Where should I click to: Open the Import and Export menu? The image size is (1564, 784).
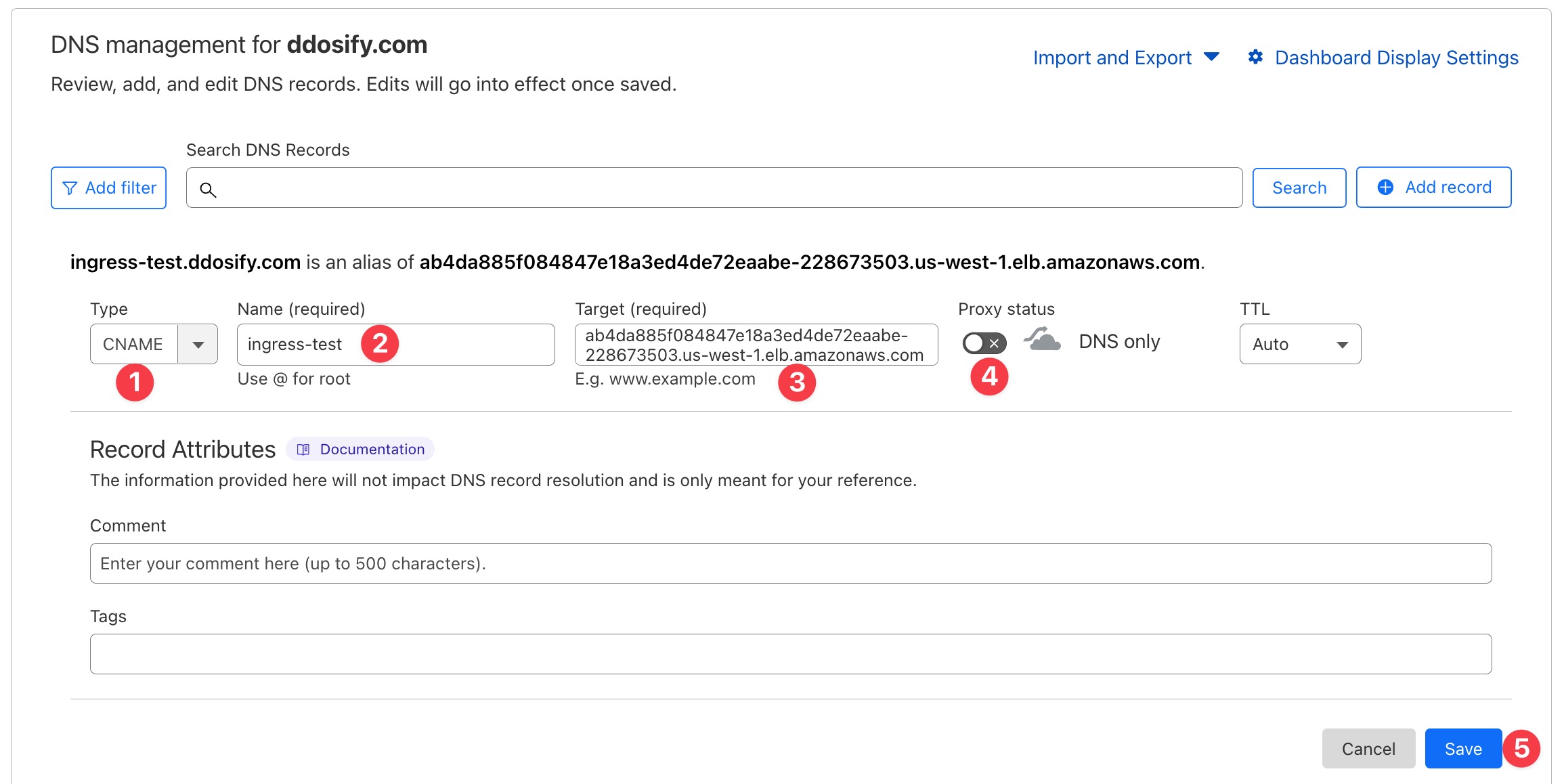click(x=1112, y=58)
